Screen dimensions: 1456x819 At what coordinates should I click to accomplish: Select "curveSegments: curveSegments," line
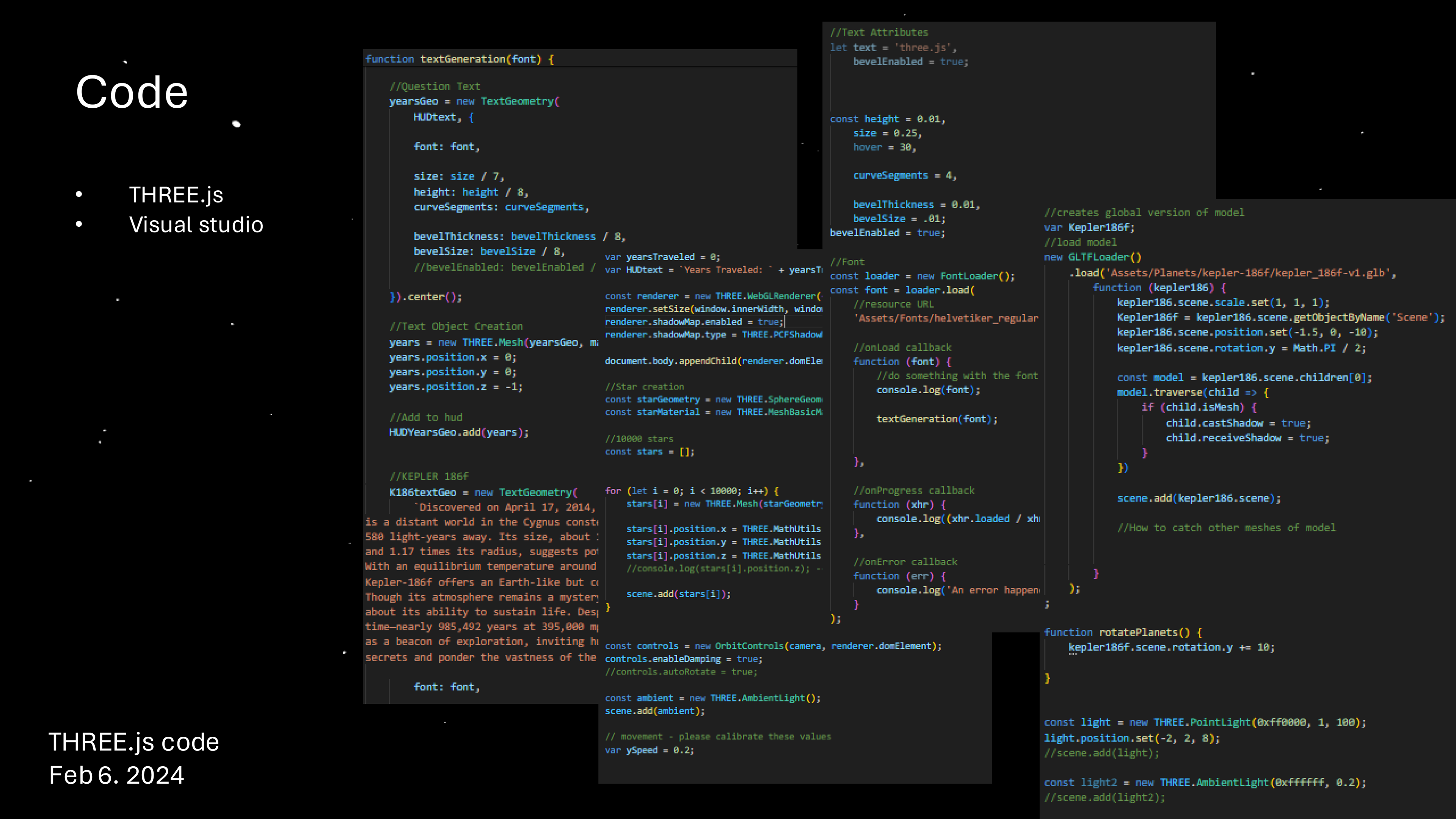pos(501,207)
